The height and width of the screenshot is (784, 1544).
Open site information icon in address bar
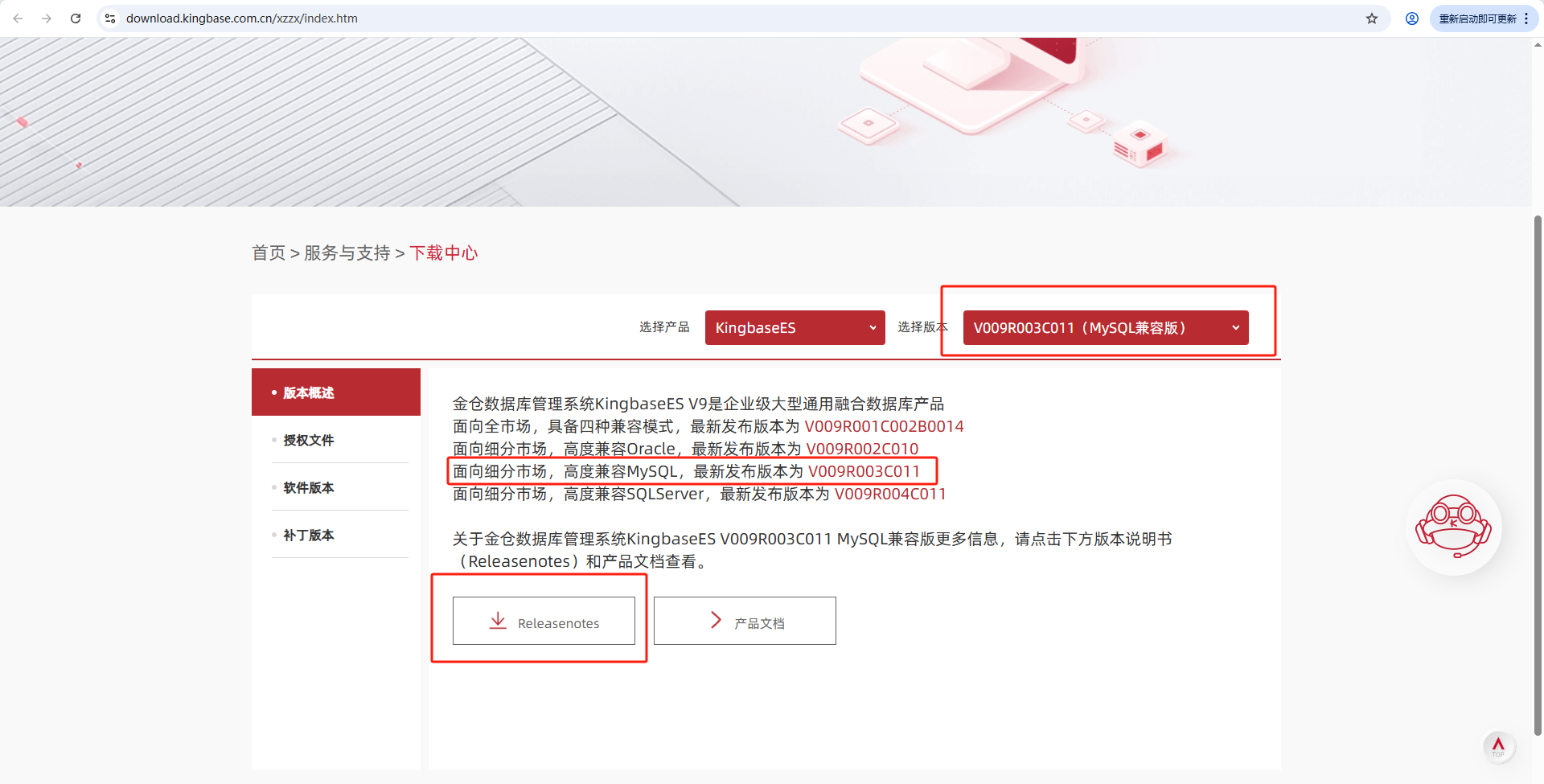[x=110, y=18]
